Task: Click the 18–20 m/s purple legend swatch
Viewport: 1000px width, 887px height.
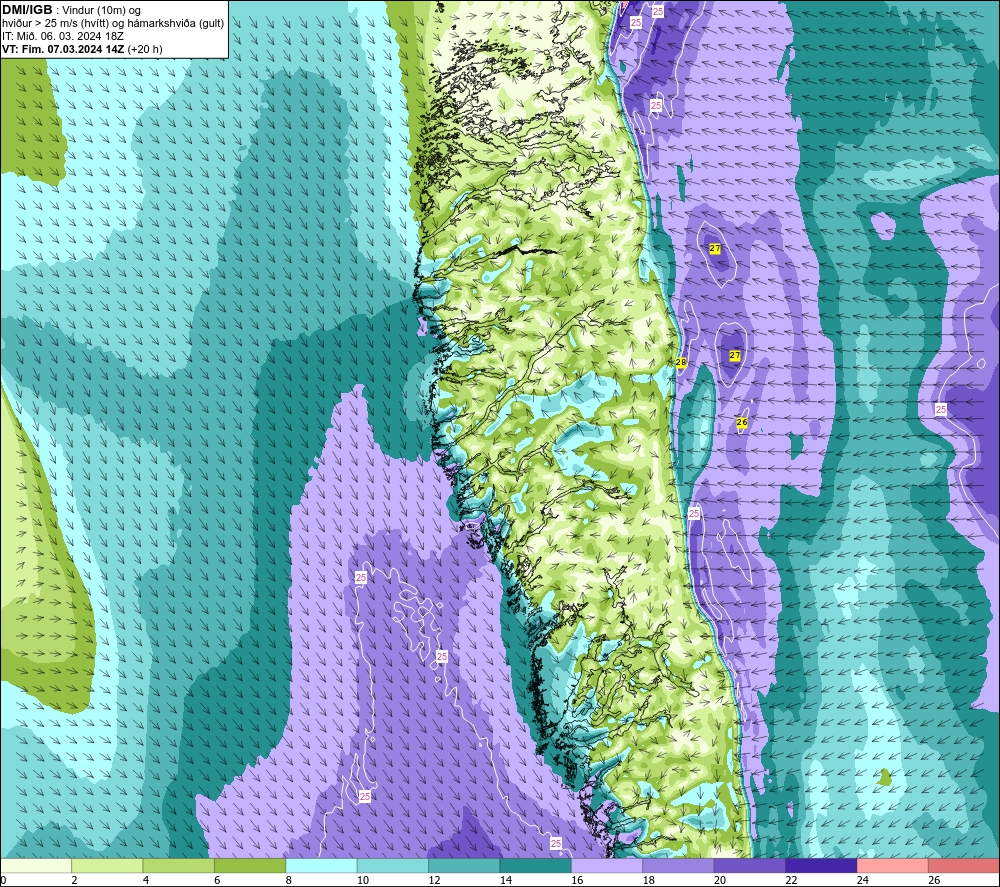Action: point(679,865)
